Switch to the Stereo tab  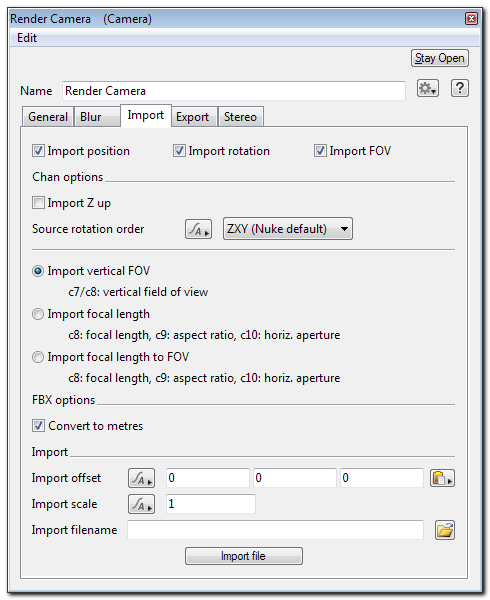pos(241,117)
